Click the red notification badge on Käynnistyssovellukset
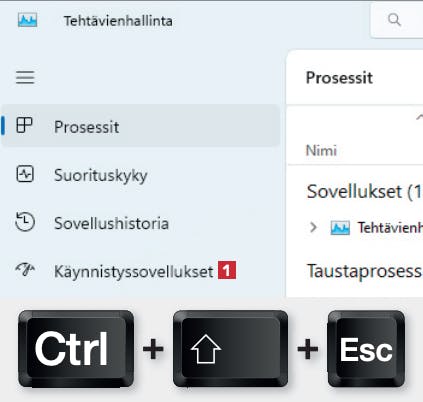 (x=227, y=270)
